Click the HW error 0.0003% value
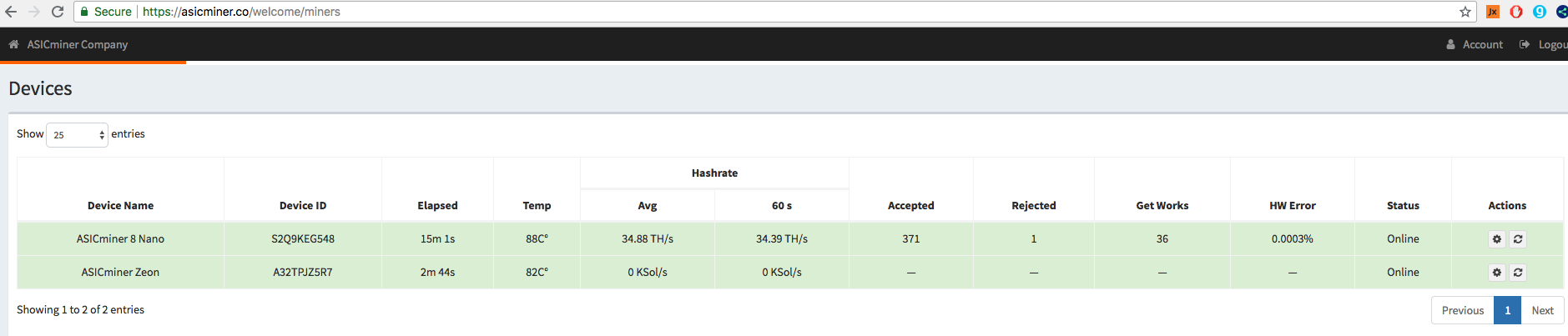This screenshot has height=336, width=1568. pyautogui.click(x=1293, y=238)
